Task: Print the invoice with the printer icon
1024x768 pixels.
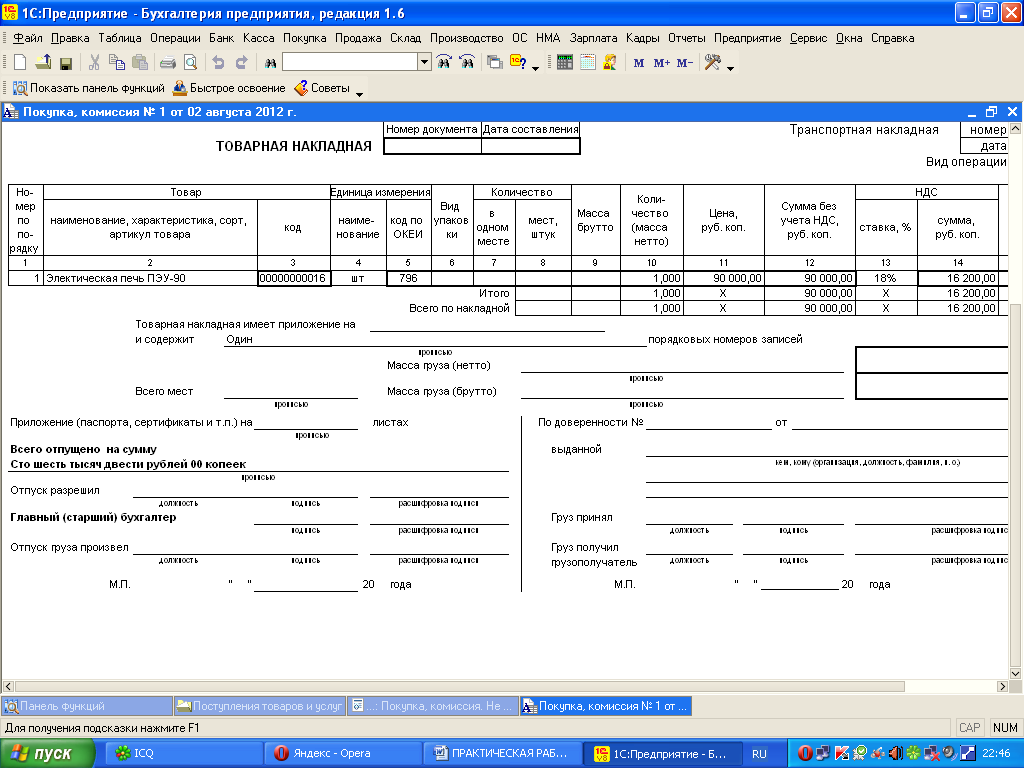Action: pos(168,63)
